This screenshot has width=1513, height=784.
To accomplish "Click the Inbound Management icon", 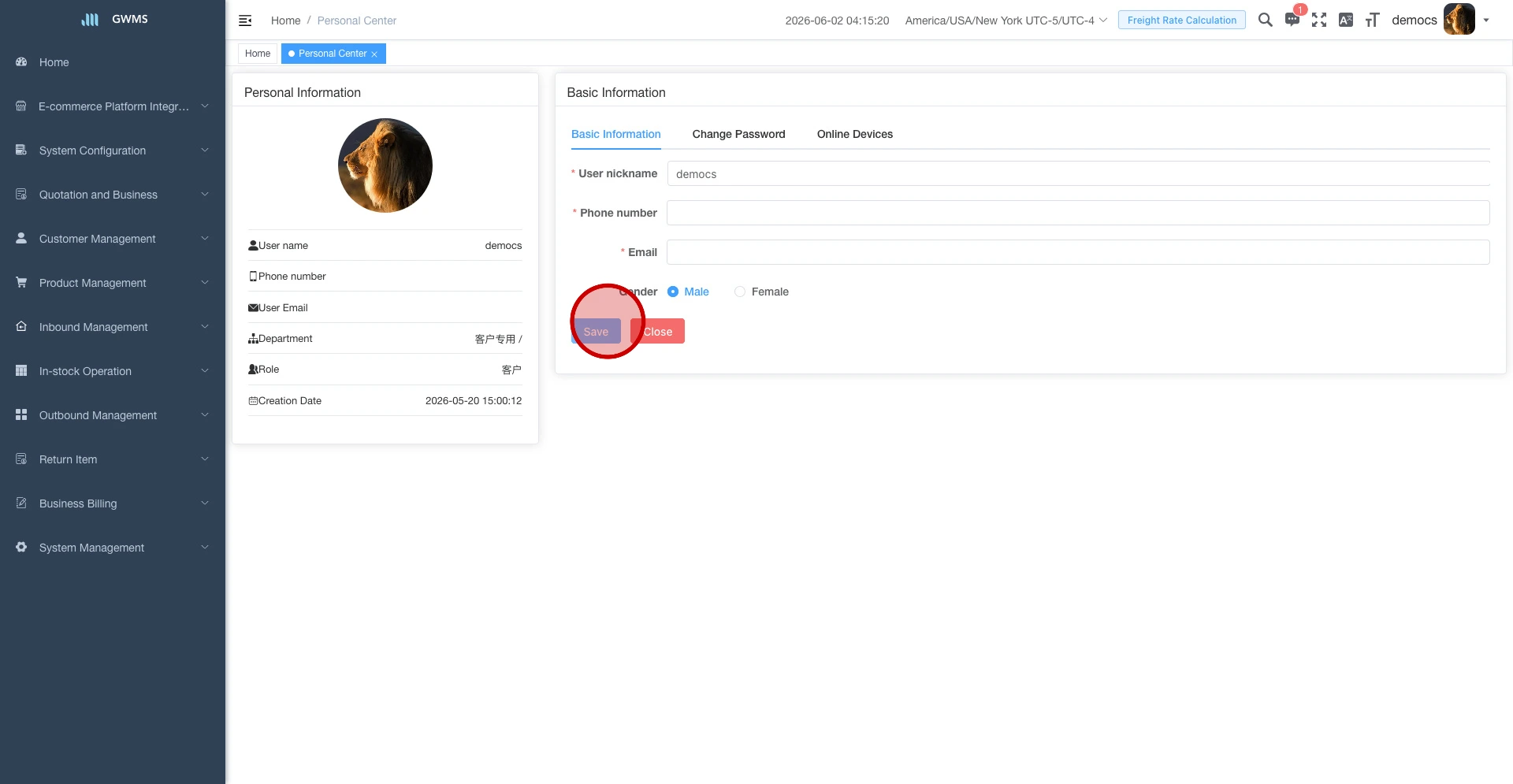I will (21, 326).
